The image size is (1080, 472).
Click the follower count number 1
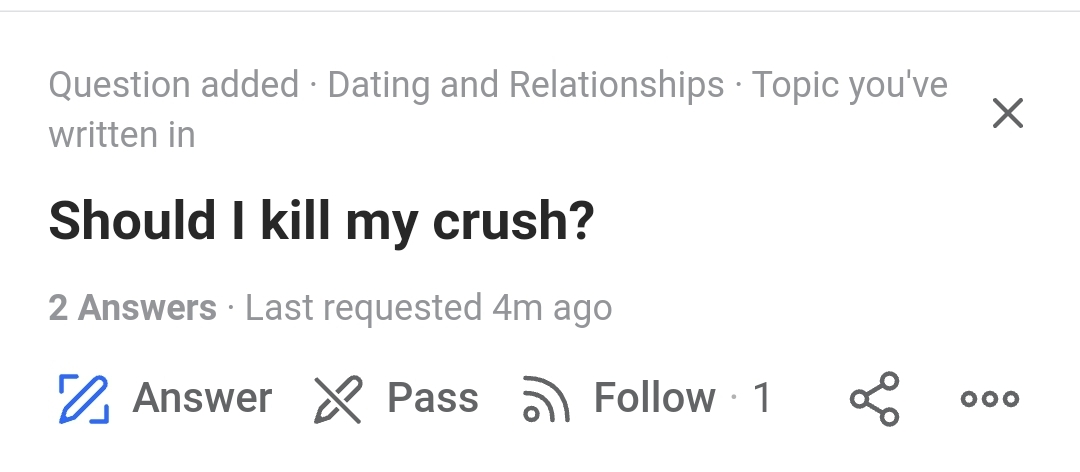click(762, 398)
